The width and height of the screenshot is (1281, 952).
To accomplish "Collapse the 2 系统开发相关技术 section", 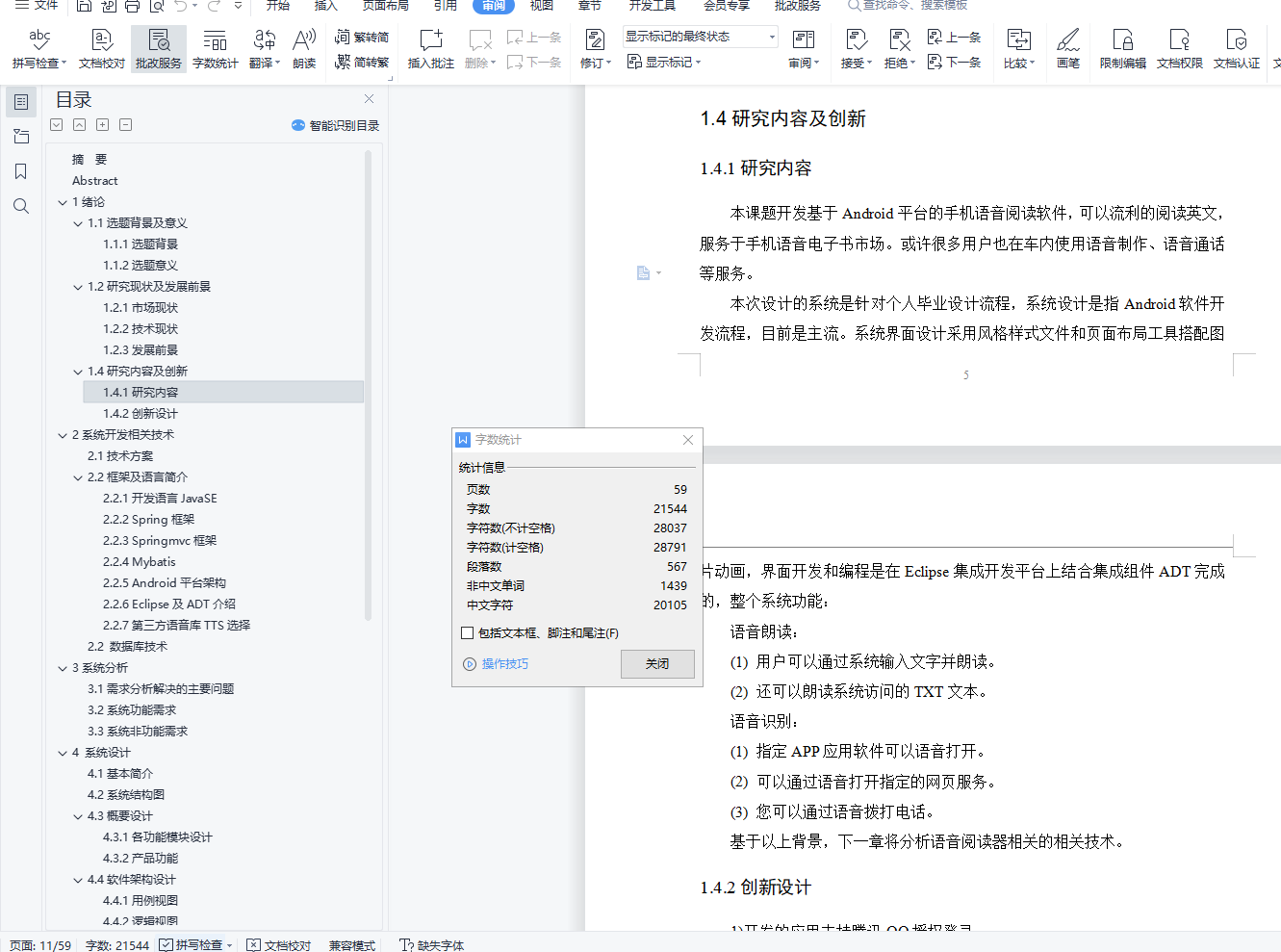I will tap(63, 435).
